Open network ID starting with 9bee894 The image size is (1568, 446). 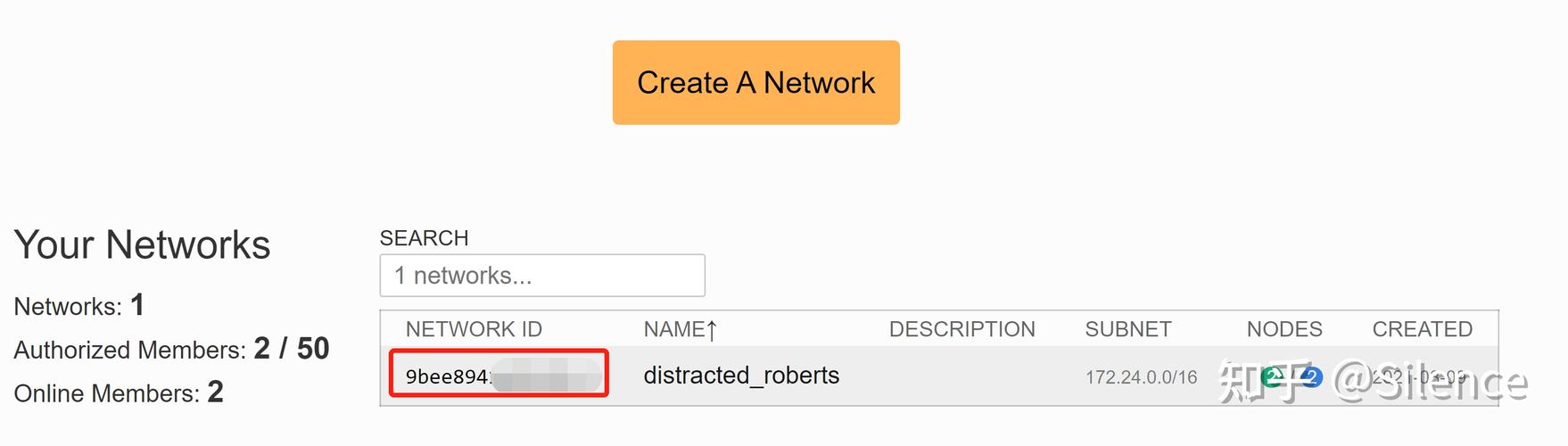click(x=446, y=376)
